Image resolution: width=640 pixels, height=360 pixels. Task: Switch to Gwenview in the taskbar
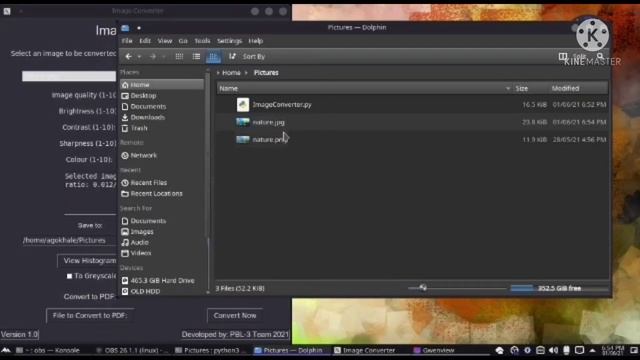(x=434, y=350)
